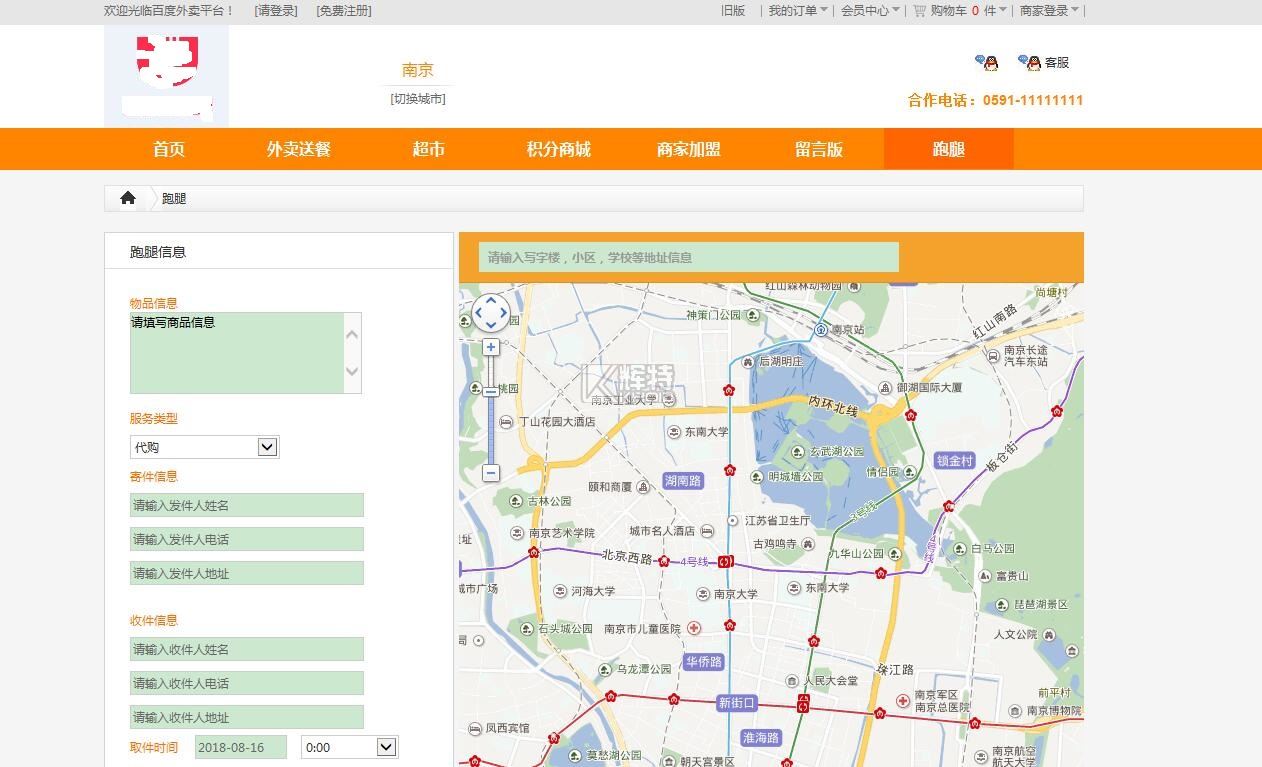Click the 请输入发件人姓名 input field
The width and height of the screenshot is (1262, 767).
coord(246,505)
